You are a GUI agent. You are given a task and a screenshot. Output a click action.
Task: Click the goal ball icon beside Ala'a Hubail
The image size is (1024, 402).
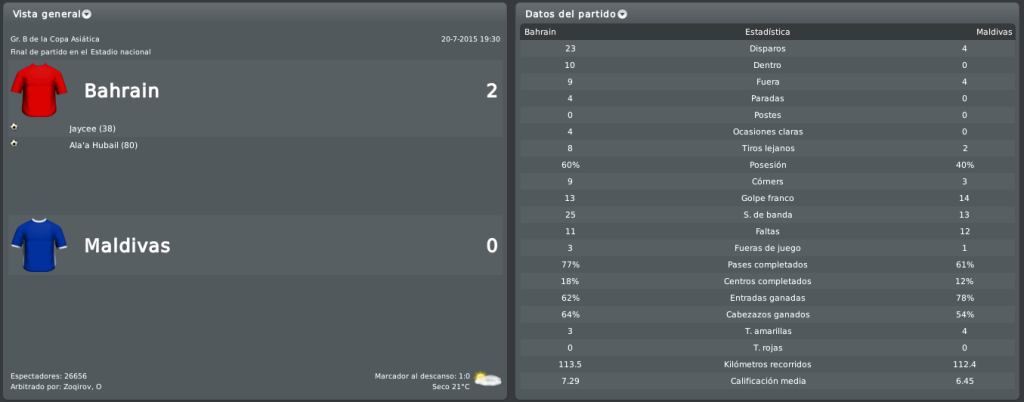pyautogui.click(x=14, y=144)
